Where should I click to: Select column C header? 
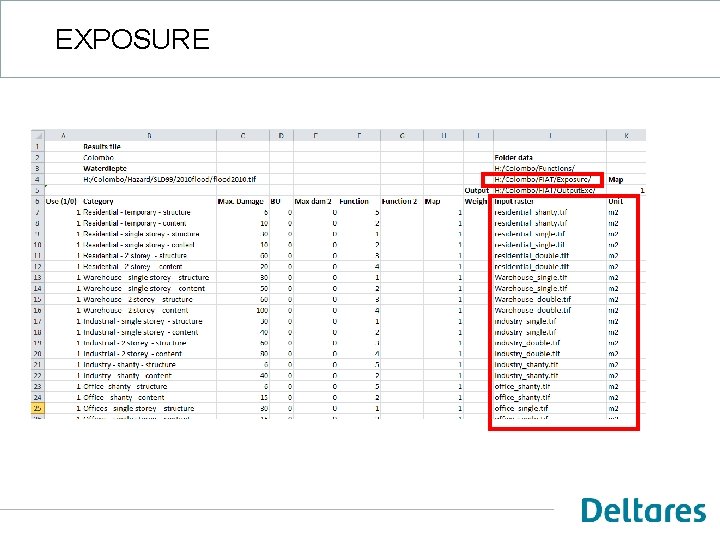click(x=243, y=135)
